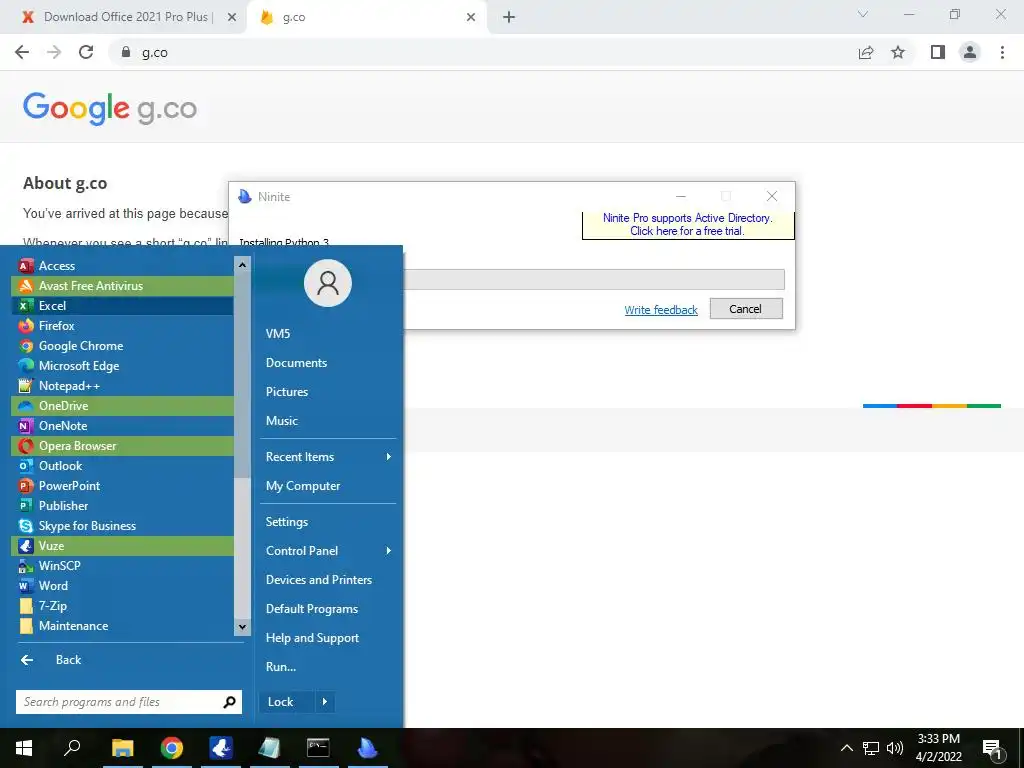
Task: Share this page from the address bar
Action: tap(866, 52)
